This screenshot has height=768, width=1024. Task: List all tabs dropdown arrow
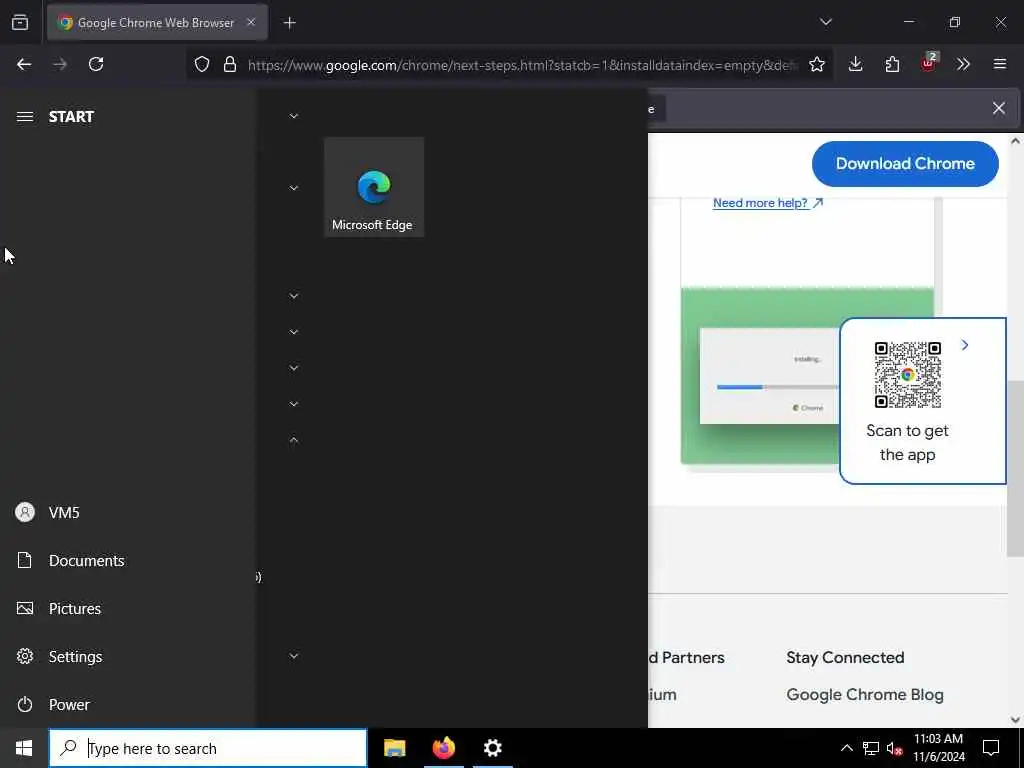[x=825, y=22]
